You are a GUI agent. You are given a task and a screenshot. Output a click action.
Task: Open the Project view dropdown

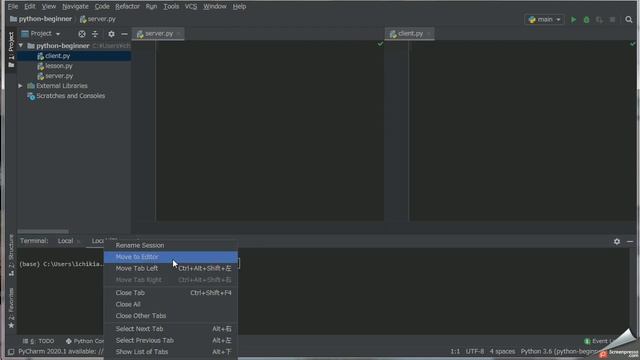(41, 34)
